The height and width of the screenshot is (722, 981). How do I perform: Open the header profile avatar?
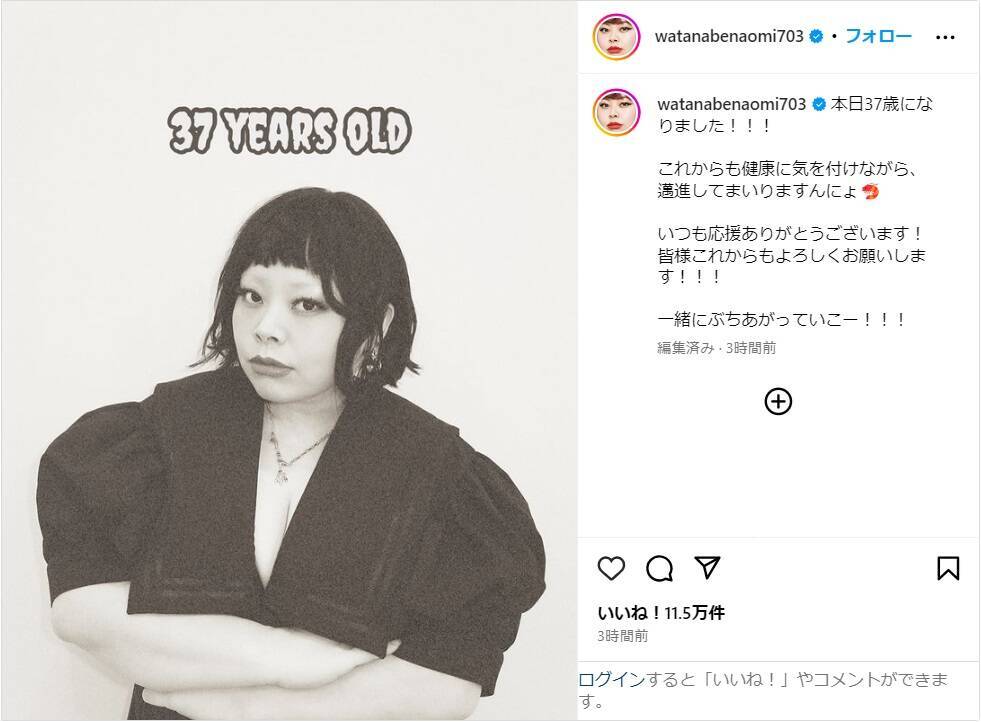tap(616, 37)
